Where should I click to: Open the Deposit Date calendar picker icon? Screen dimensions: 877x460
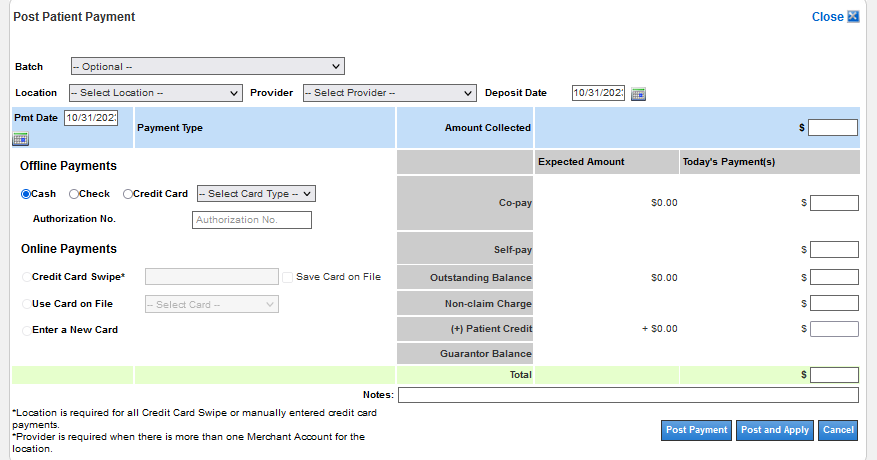(x=639, y=93)
